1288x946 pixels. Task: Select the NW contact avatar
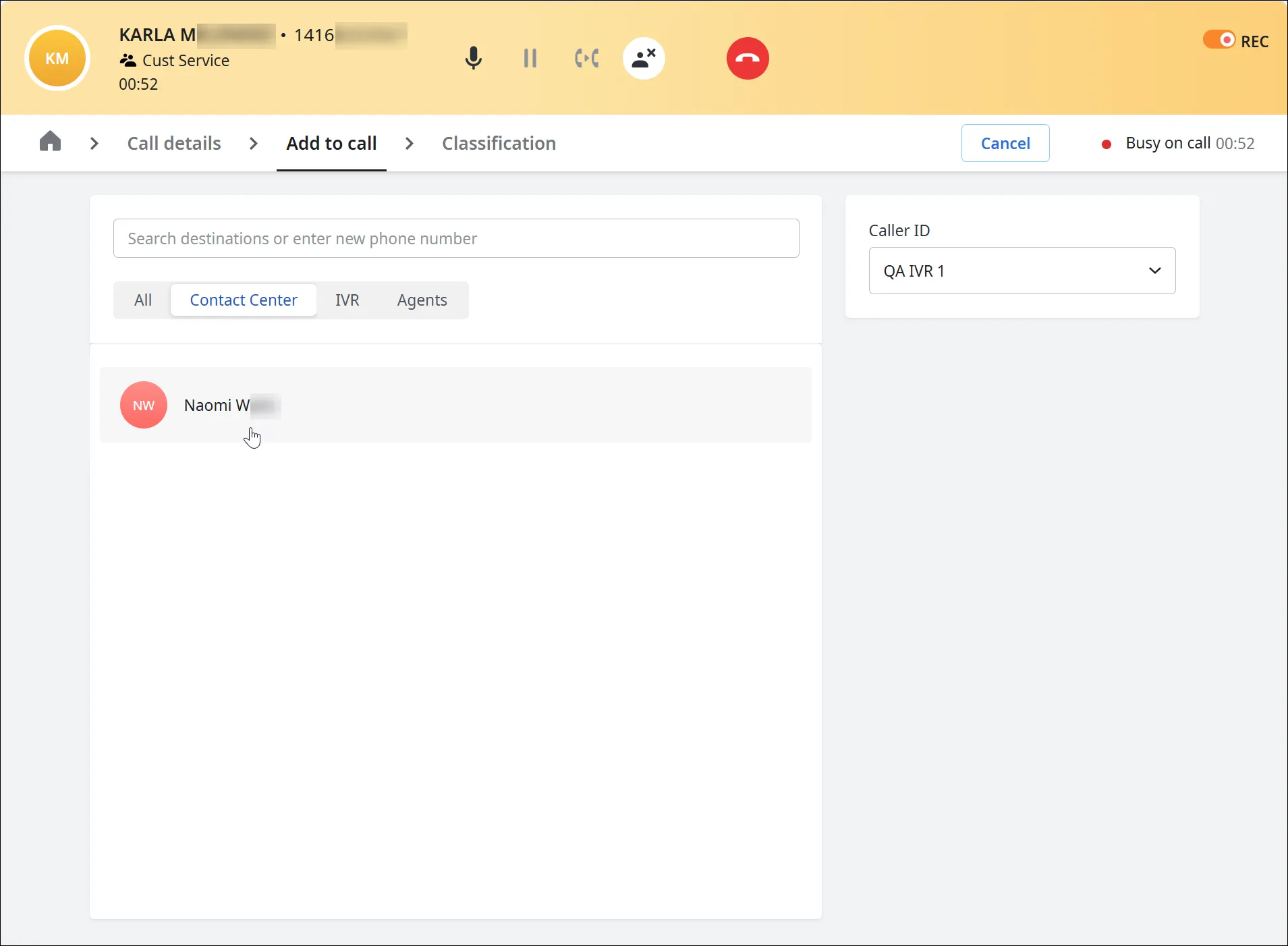coord(144,405)
